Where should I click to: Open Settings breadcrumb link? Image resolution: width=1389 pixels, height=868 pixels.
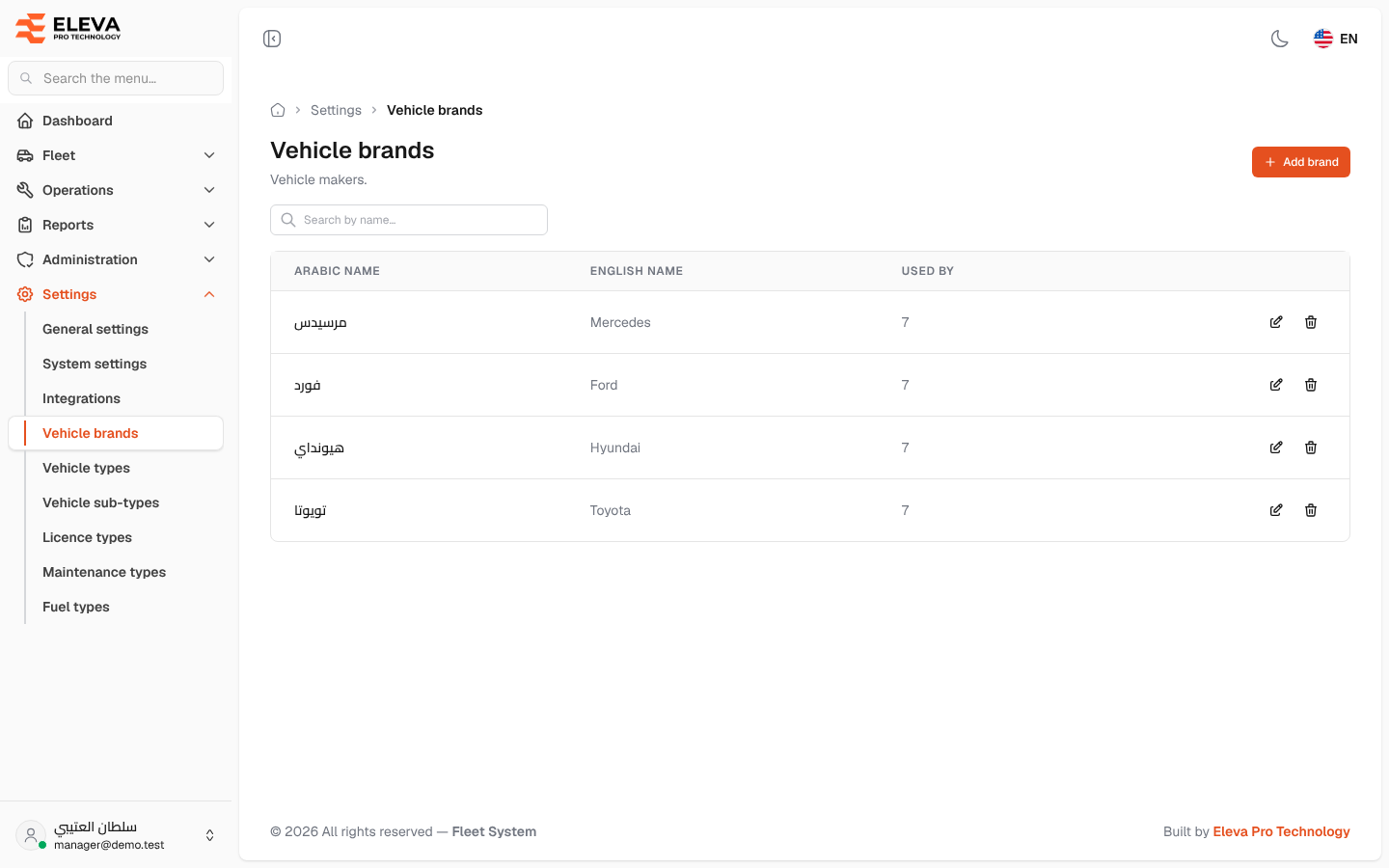(336, 110)
